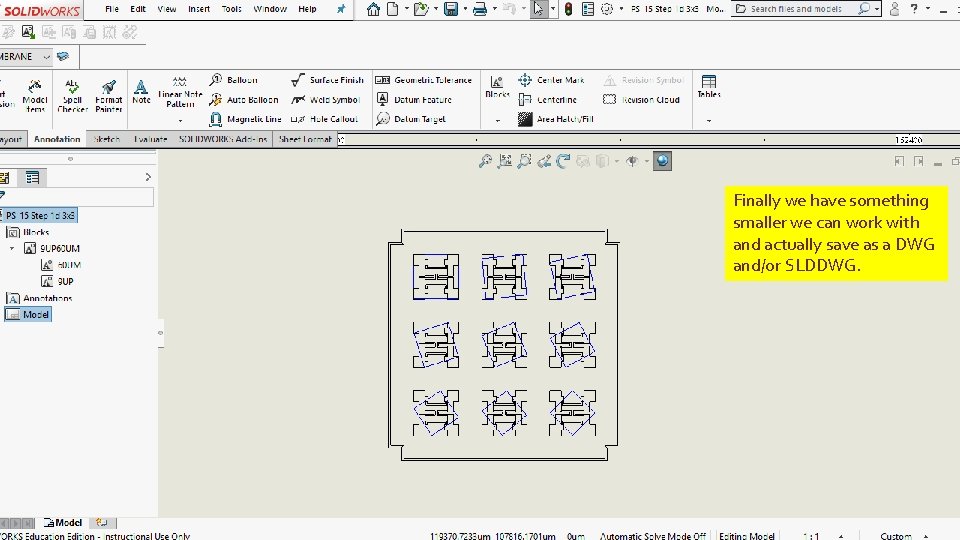Click the Rebuild traffic light icon

click(x=568, y=9)
